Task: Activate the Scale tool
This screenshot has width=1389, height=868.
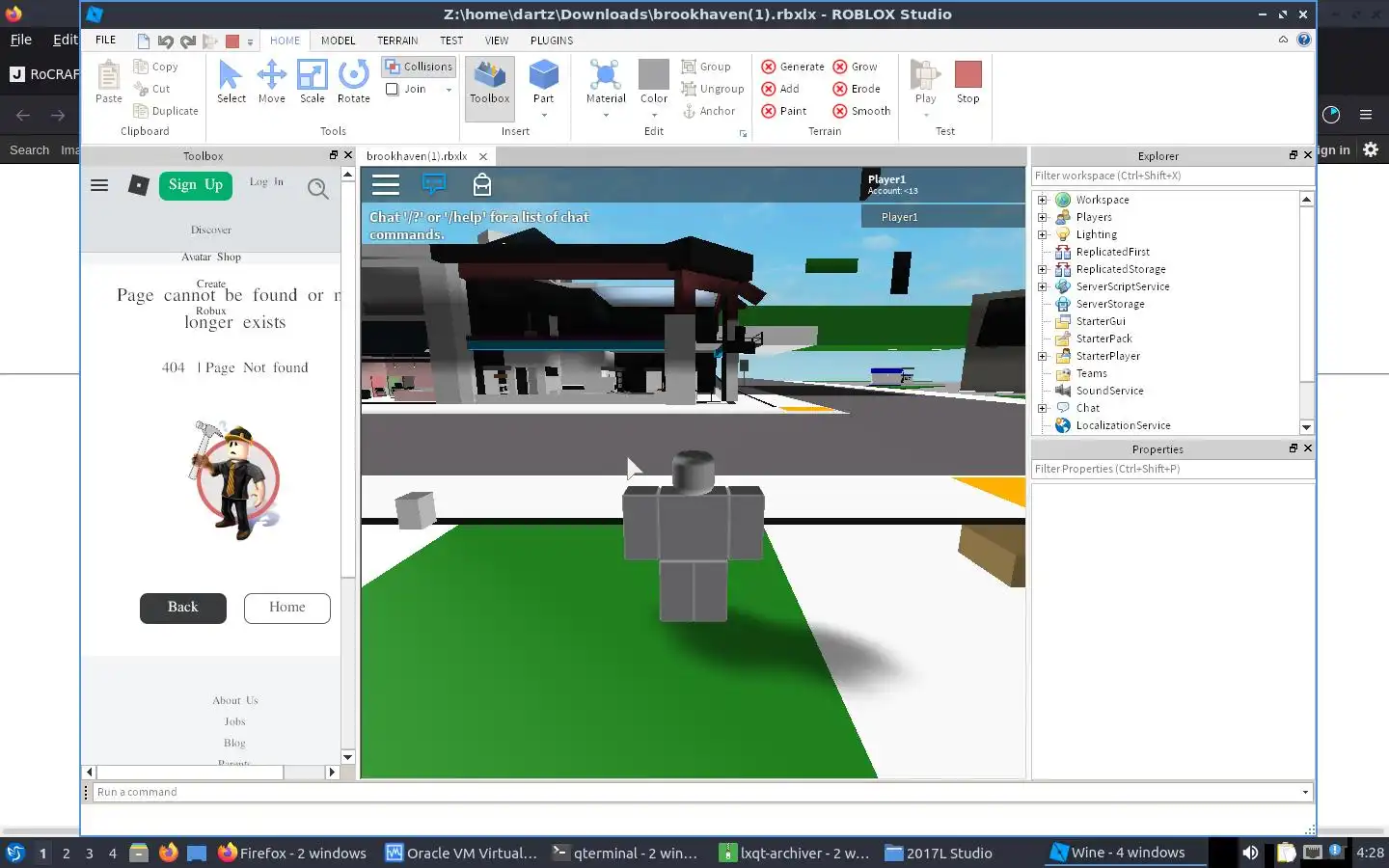Action: (x=313, y=82)
